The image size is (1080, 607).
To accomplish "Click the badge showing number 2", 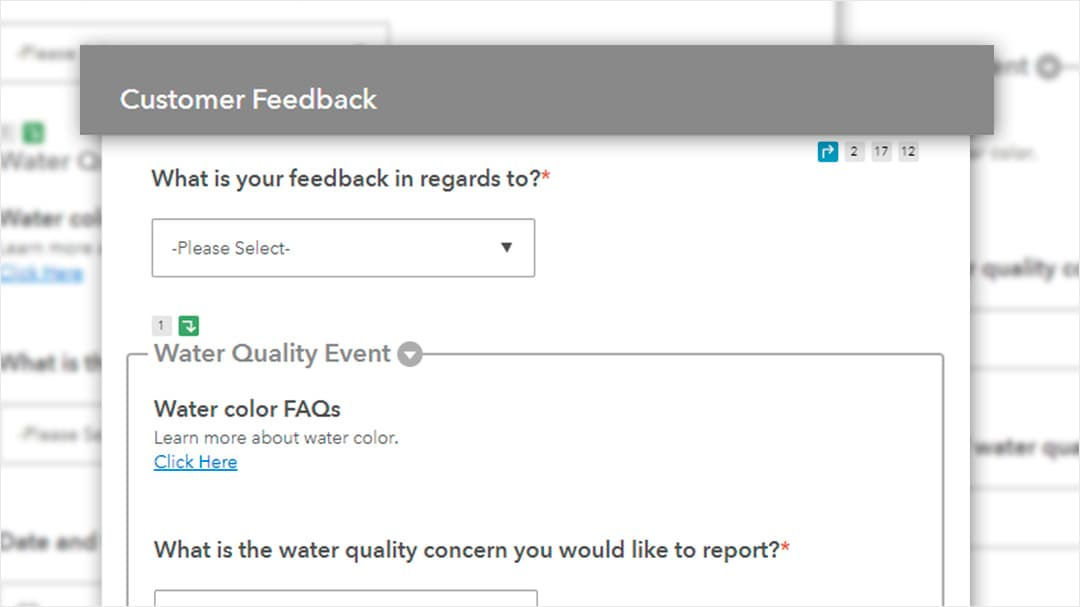I will pyautogui.click(x=854, y=151).
